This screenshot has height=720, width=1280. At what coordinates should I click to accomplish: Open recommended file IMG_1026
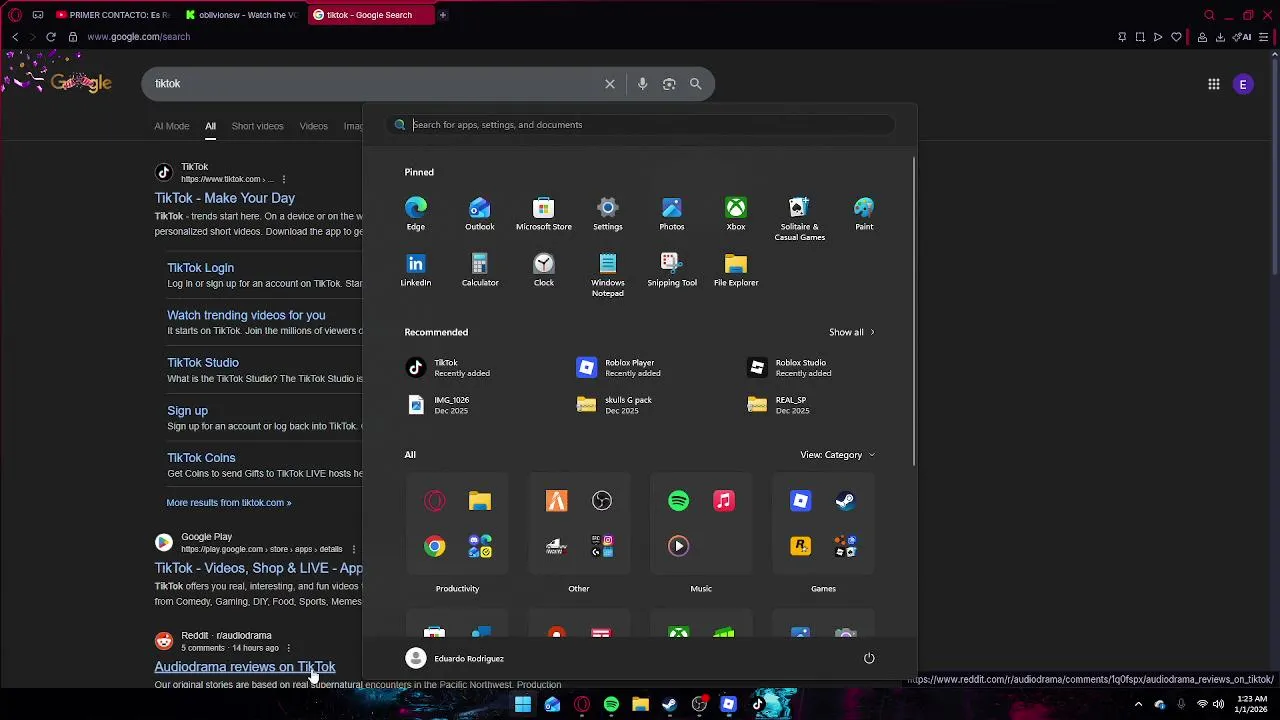(x=440, y=405)
